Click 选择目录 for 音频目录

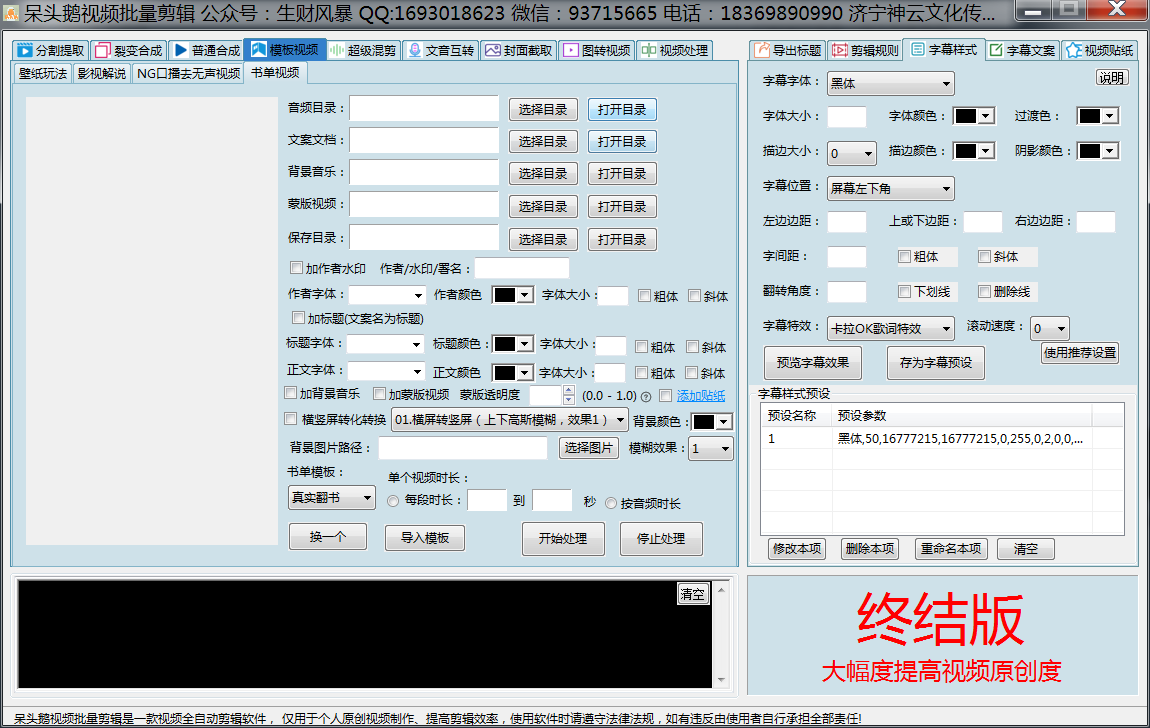point(543,109)
